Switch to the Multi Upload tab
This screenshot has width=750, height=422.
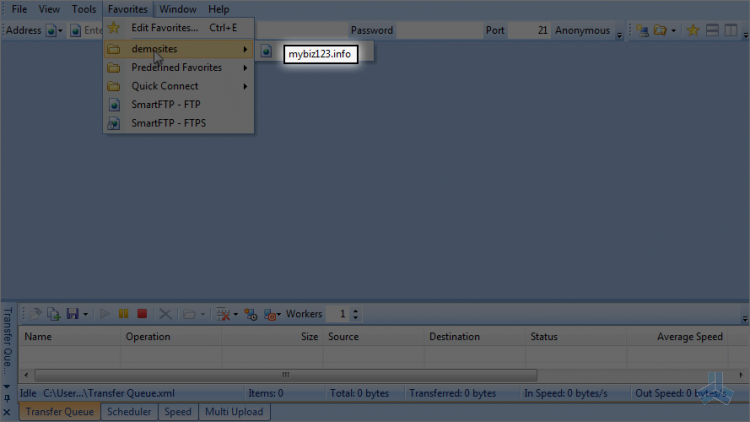pos(234,411)
